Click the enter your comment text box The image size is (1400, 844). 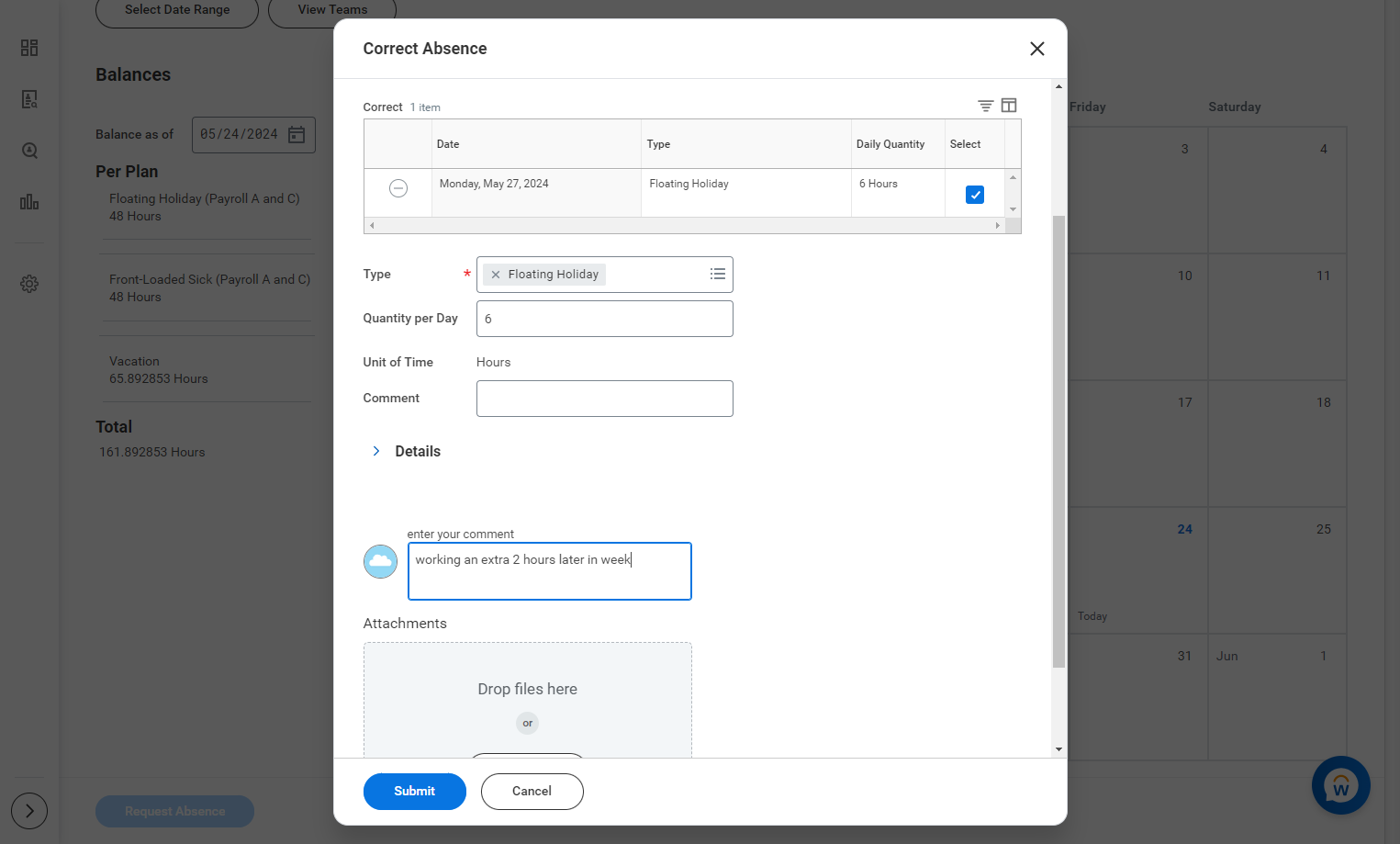pyautogui.click(x=549, y=571)
